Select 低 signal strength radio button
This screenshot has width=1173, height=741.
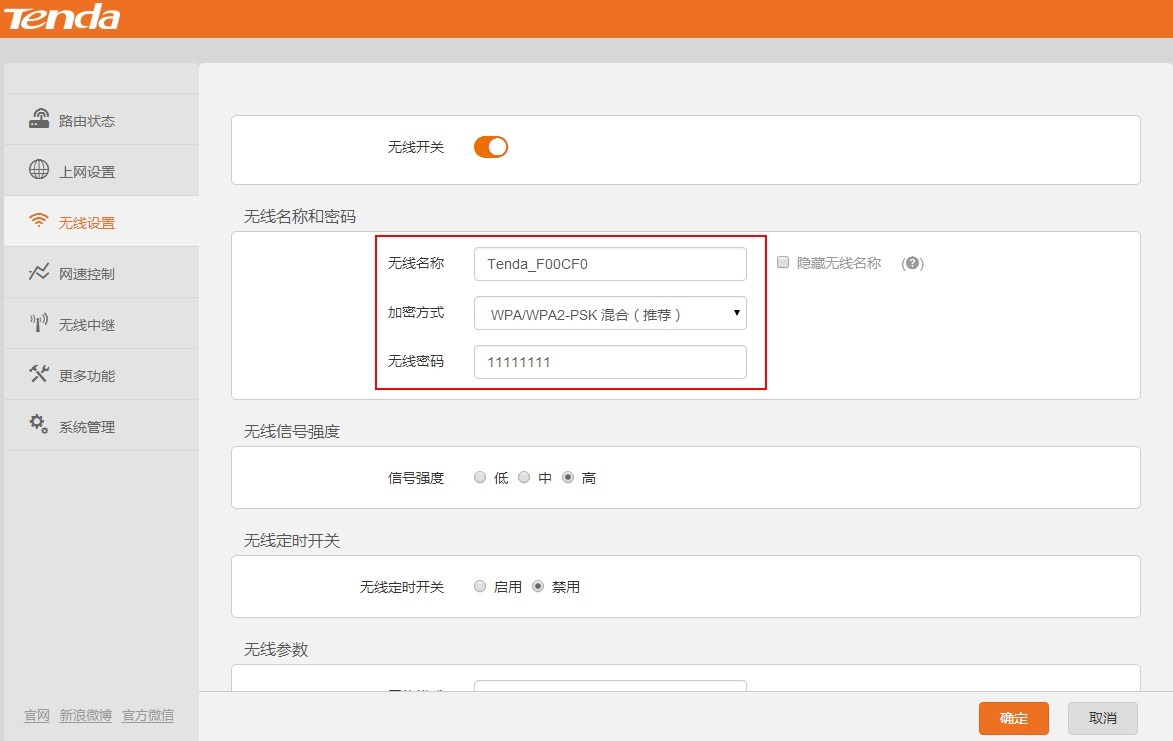(479, 477)
